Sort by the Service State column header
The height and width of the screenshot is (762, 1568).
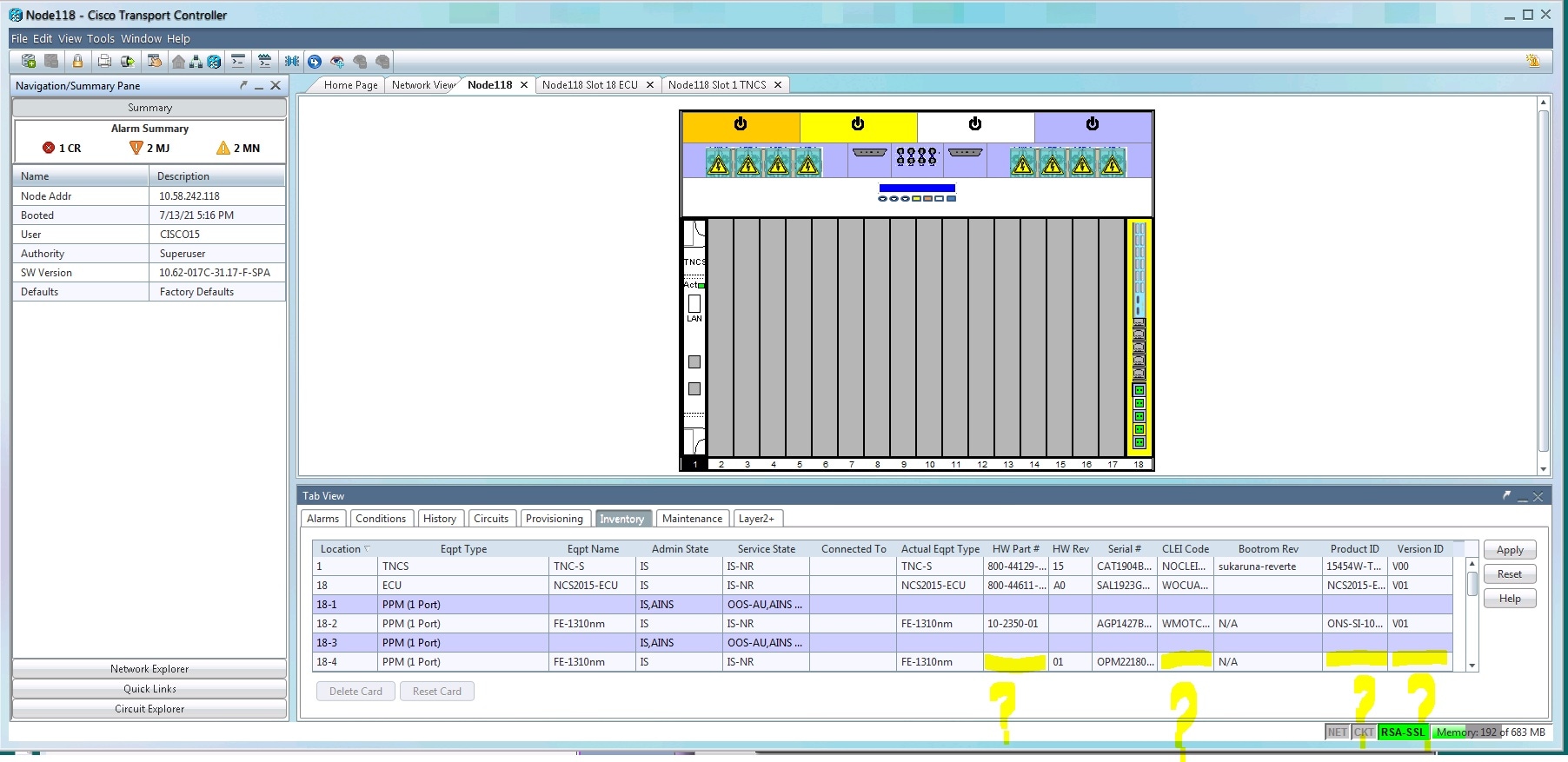pos(767,549)
